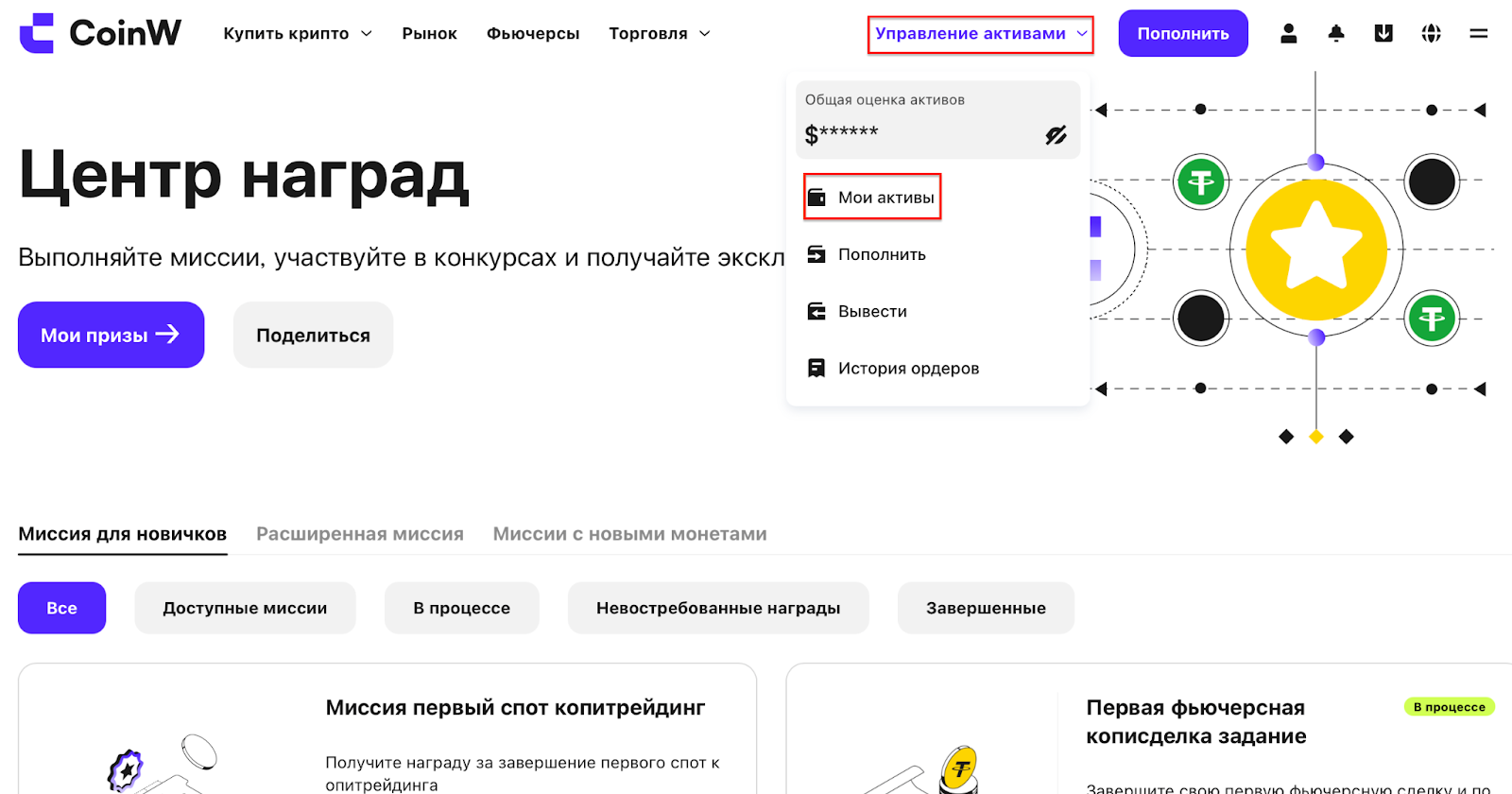This screenshot has width=1512, height=794.
Task: Click the app download icon
Action: click(1383, 33)
